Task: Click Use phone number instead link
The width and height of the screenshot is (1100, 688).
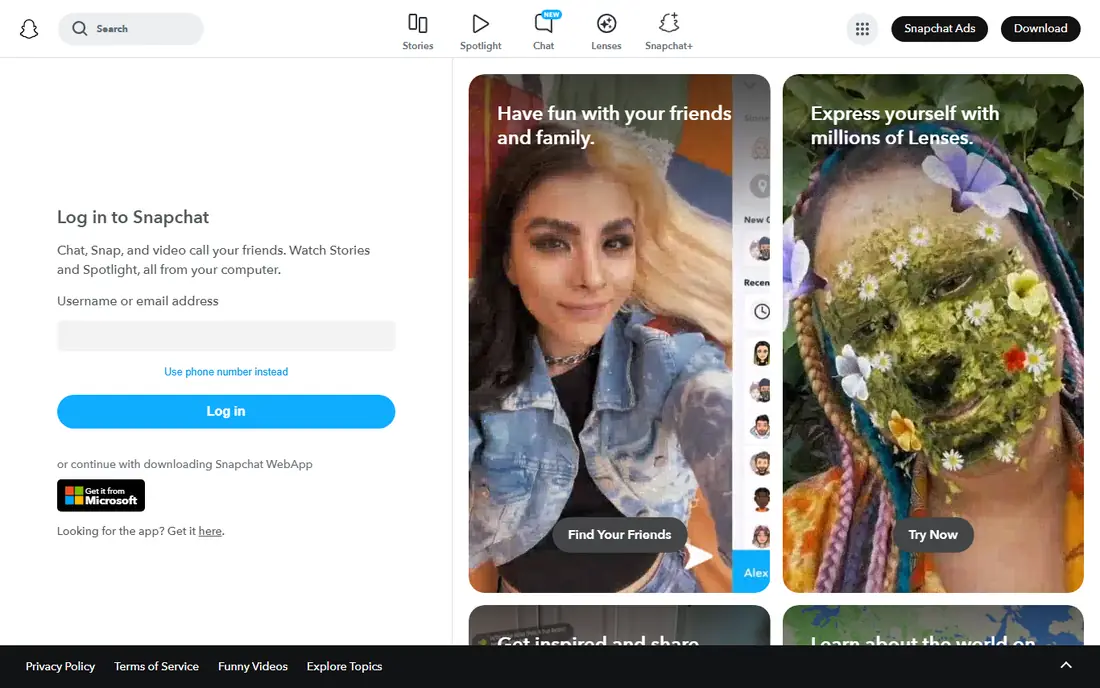Action: (x=226, y=372)
